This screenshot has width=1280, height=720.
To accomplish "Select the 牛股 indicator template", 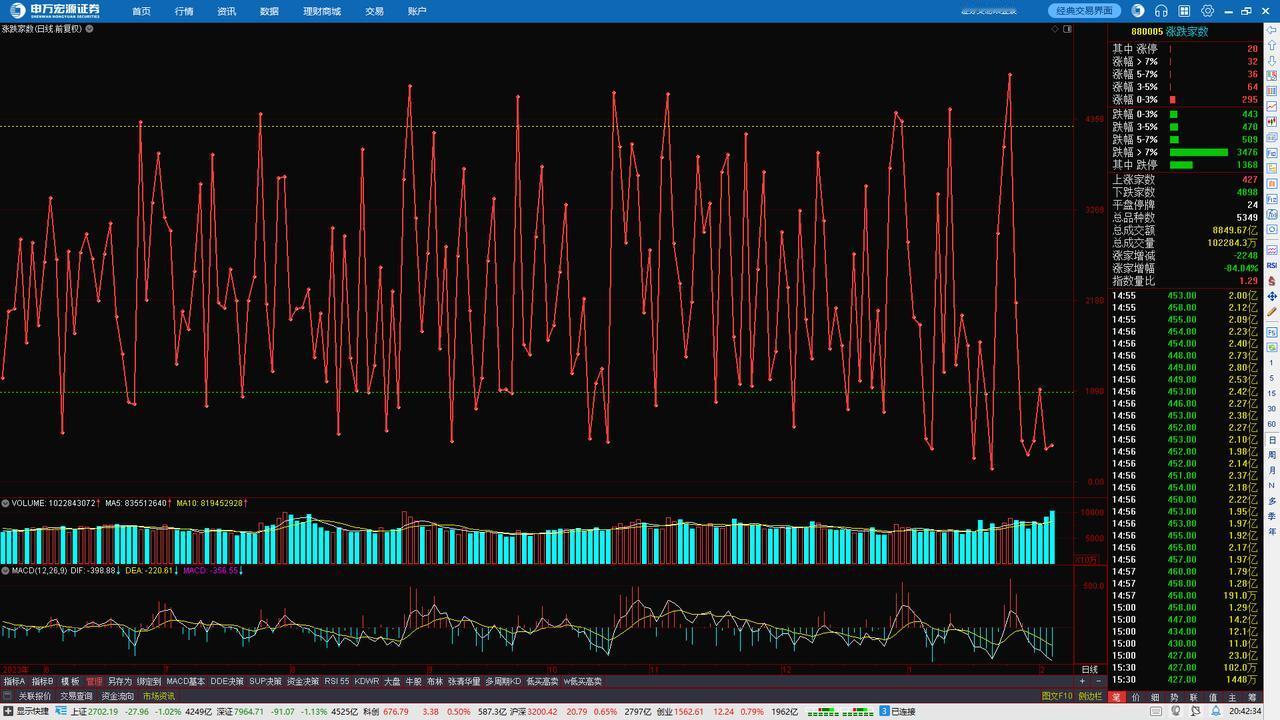I will click(x=413, y=681).
